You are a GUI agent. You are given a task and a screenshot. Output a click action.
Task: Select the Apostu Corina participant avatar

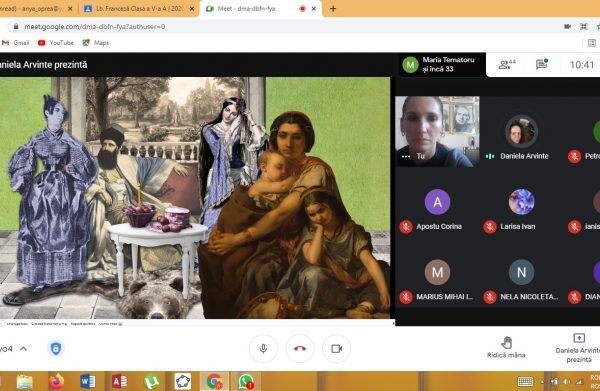pyautogui.click(x=437, y=202)
